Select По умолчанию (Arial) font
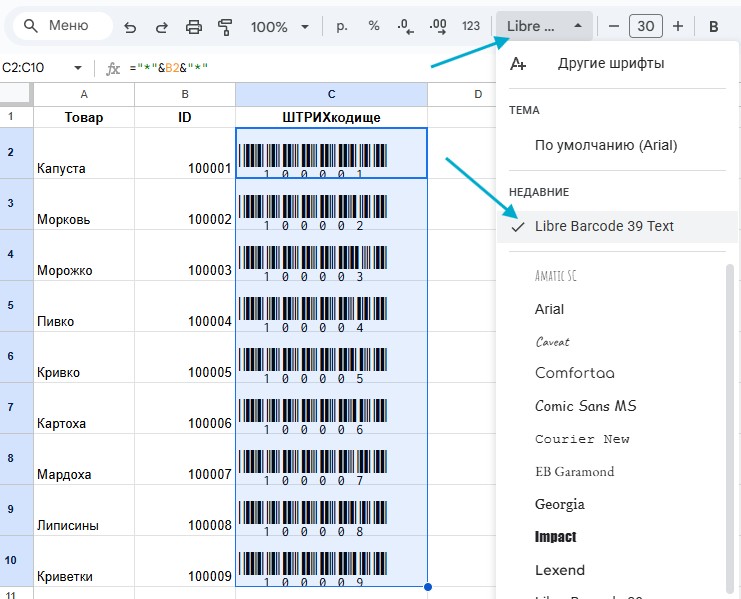This screenshot has width=741, height=599. [x=606, y=145]
